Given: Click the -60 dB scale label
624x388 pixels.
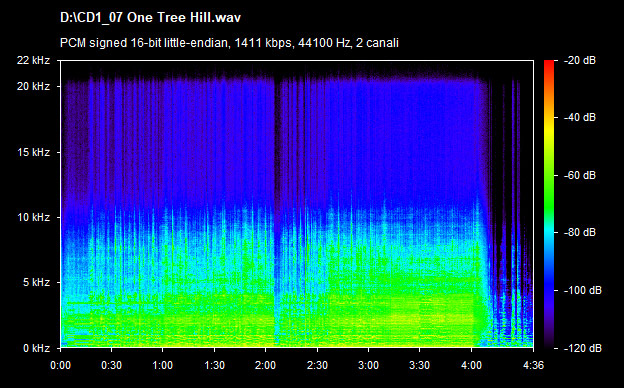Looking at the screenshot, I should tap(580, 175).
